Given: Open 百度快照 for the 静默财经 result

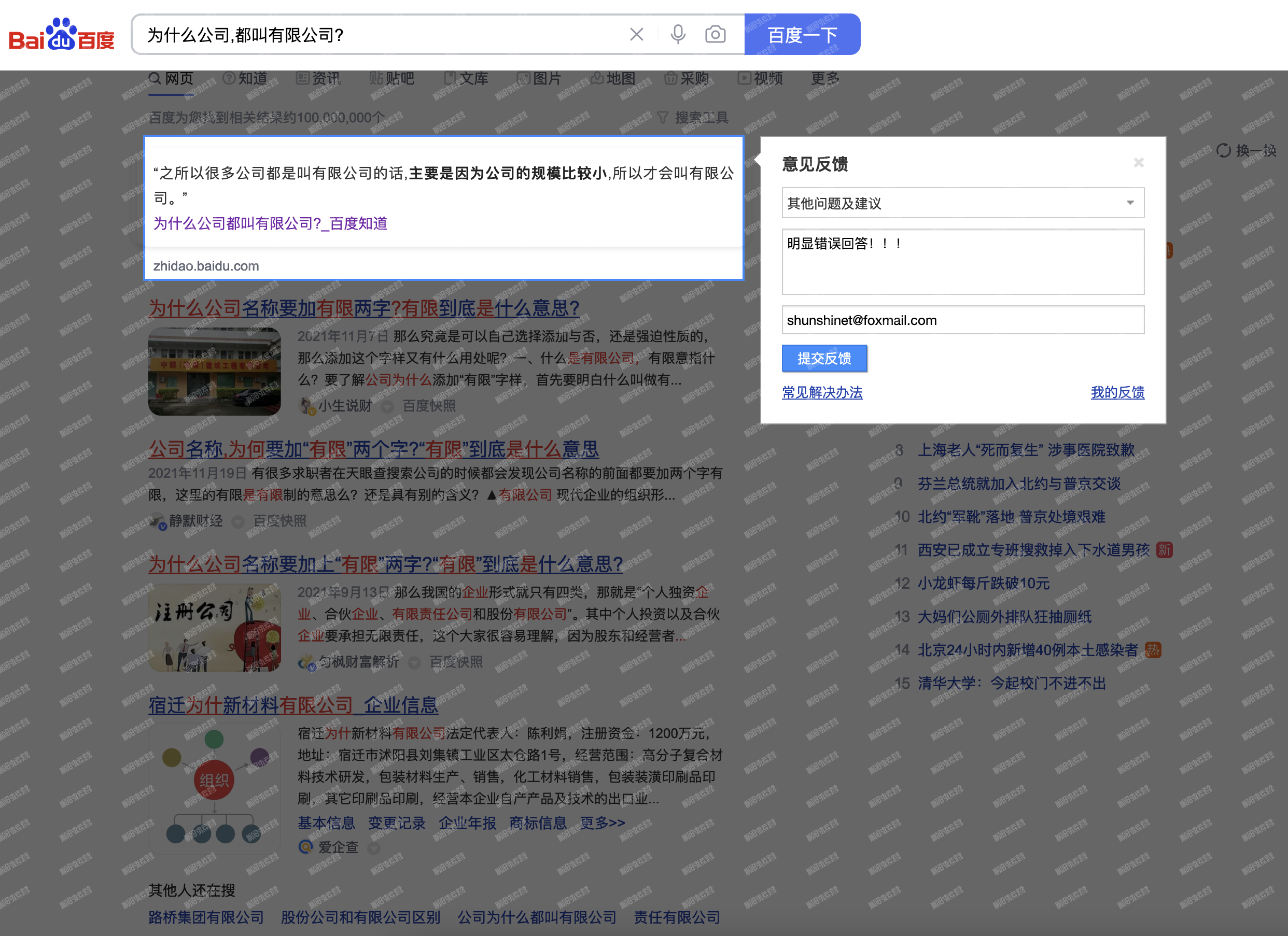Looking at the screenshot, I should 279,521.
